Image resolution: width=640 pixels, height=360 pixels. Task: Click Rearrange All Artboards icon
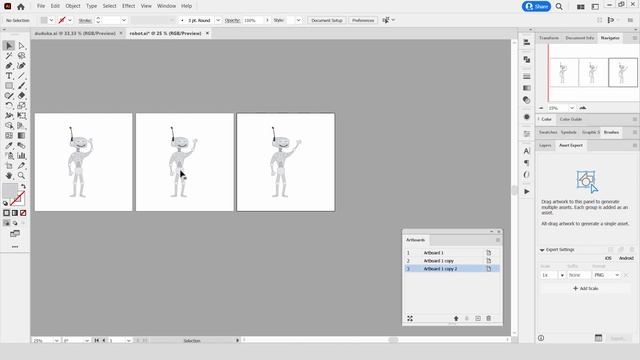click(x=410, y=318)
